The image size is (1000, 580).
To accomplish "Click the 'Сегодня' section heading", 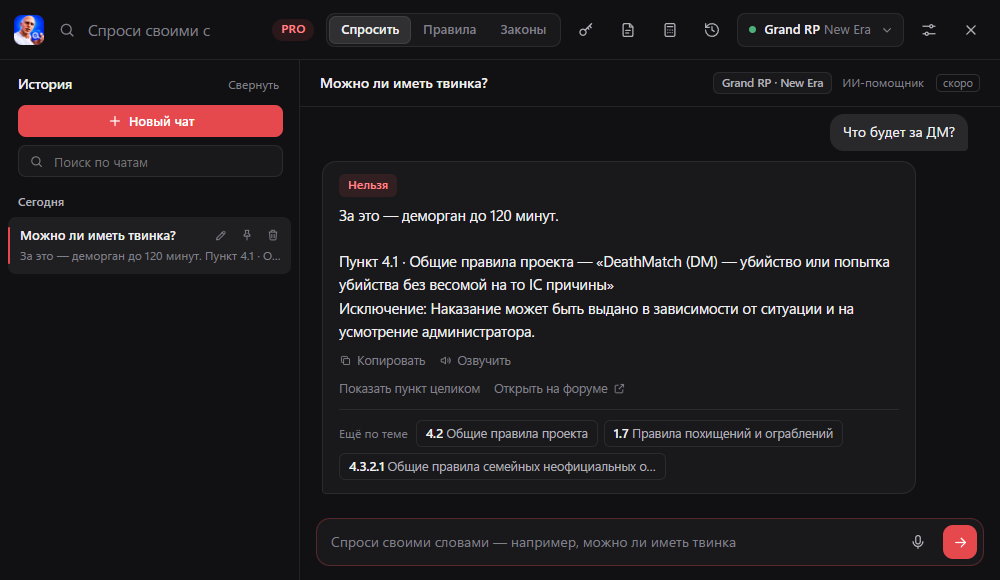I will point(41,202).
